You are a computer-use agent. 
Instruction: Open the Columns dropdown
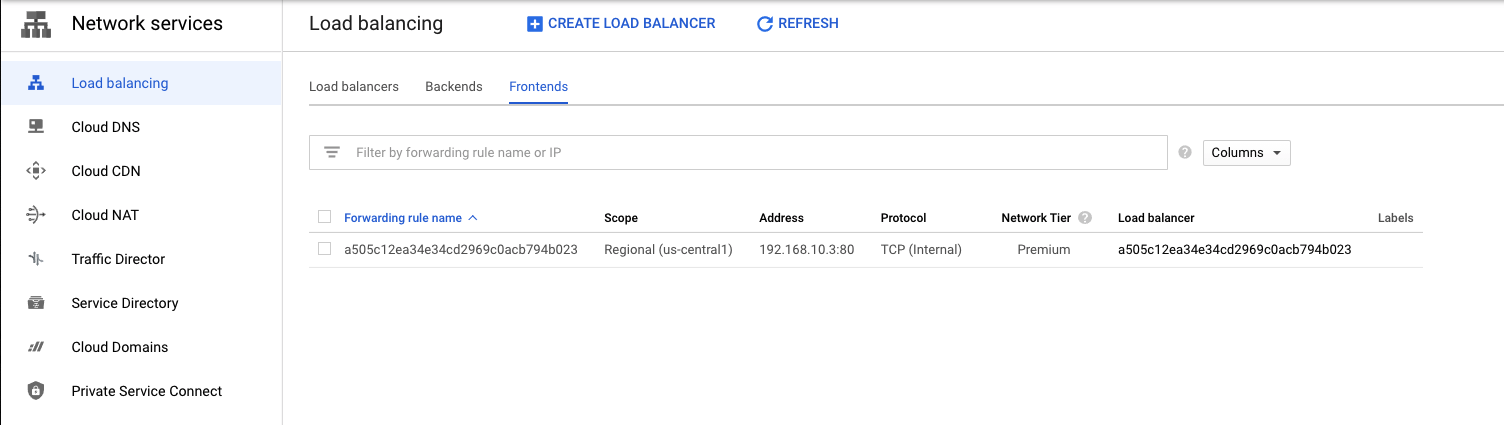(x=1246, y=153)
